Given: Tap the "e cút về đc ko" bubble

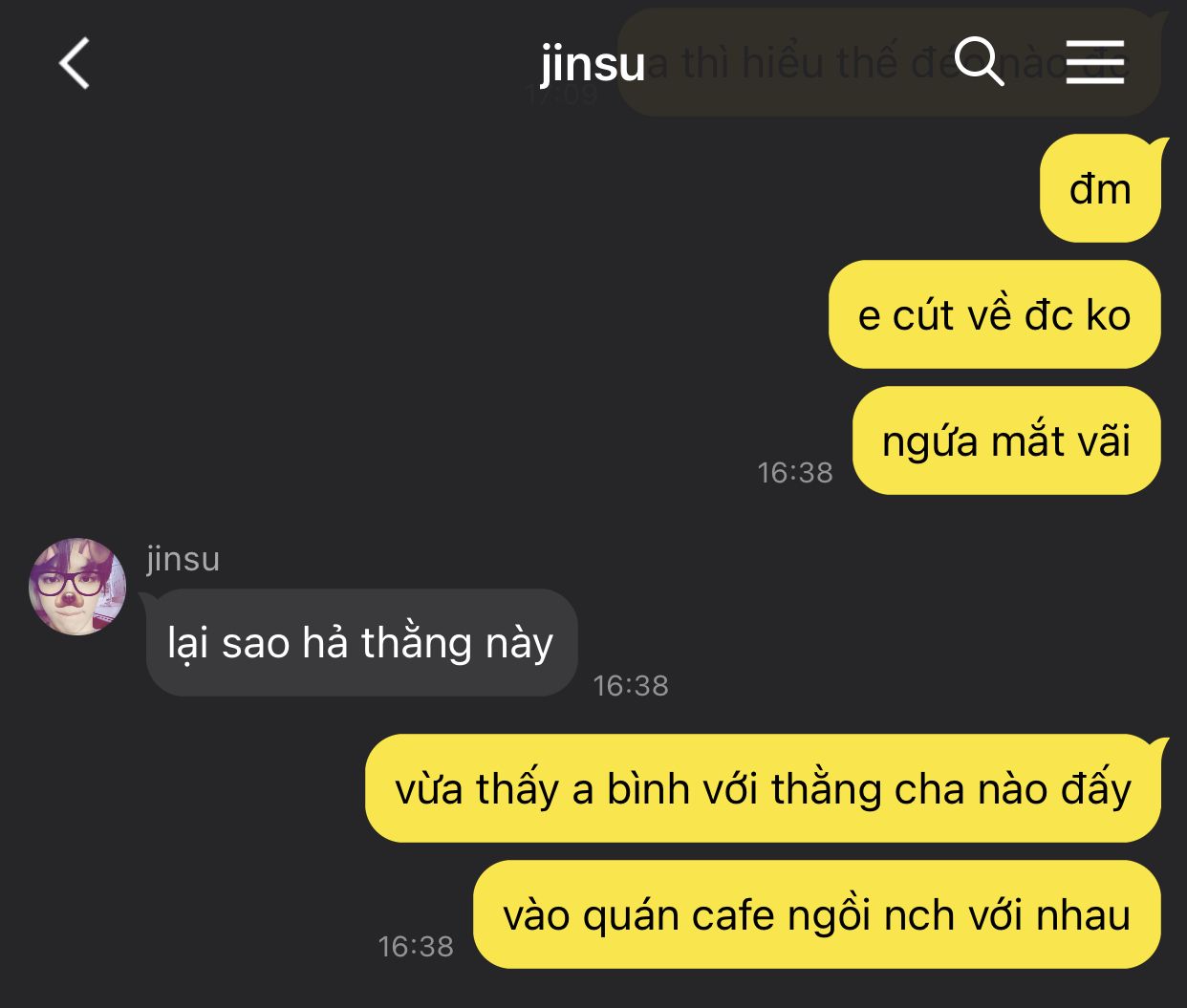Looking at the screenshot, I should pos(995,314).
